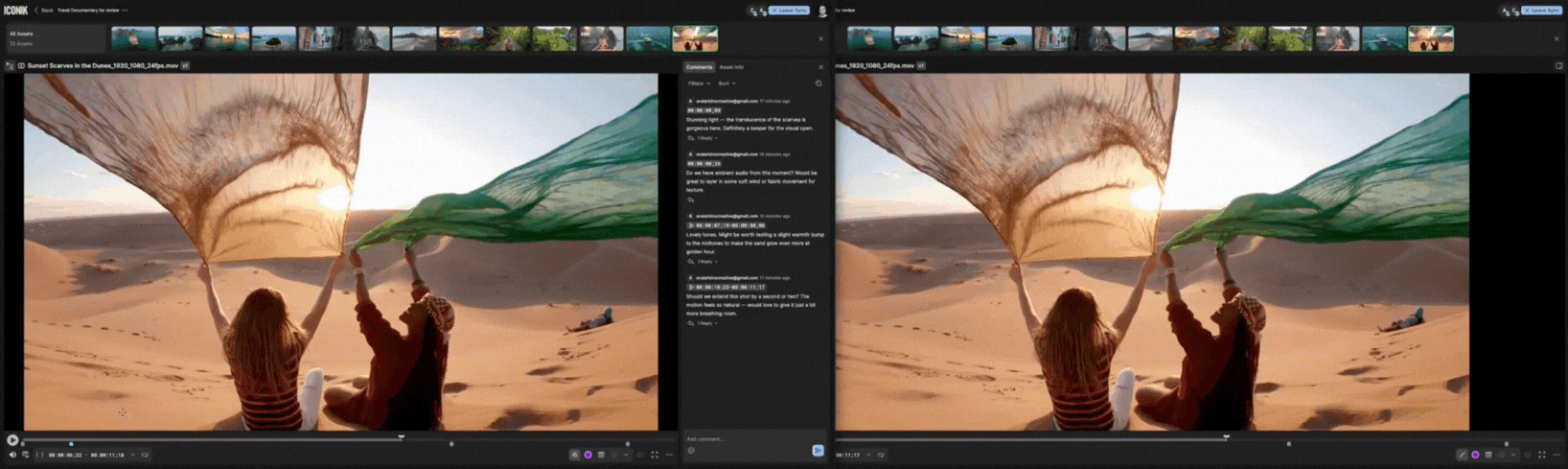
Task: Mute audio with the speaker icon
Action: [x=12, y=455]
